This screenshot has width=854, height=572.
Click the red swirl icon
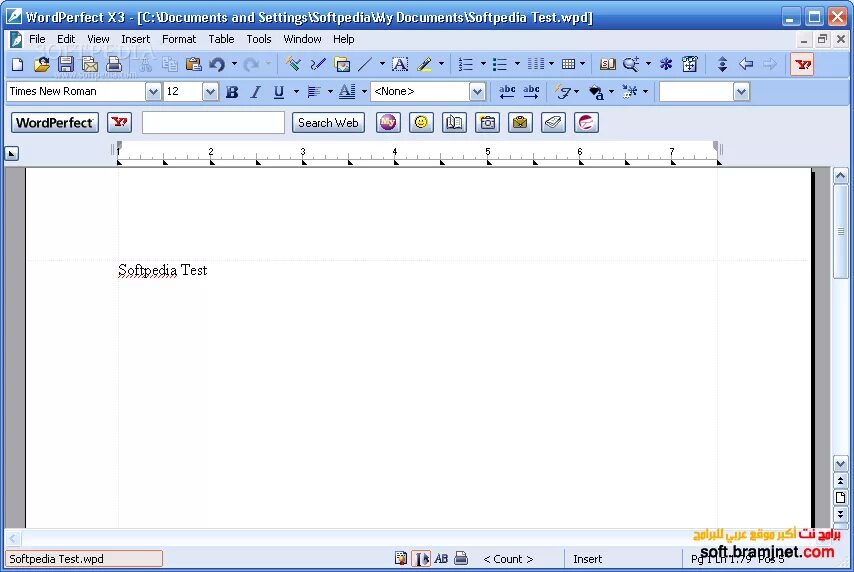click(x=586, y=123)
